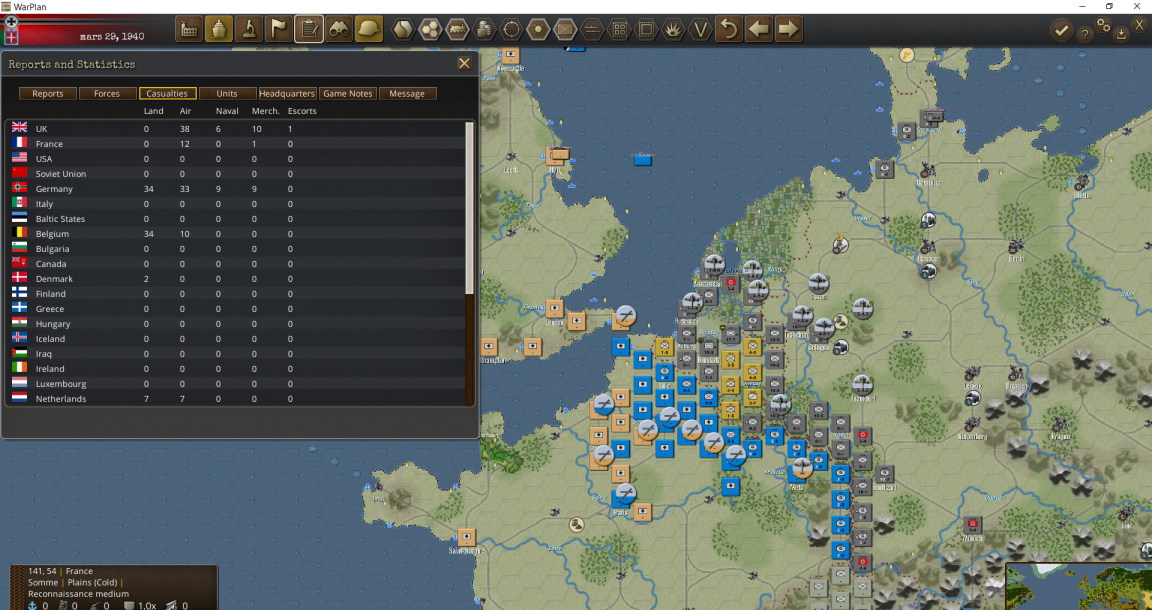1152x610 pixels.
Task: Toggle the sun weather overlay hexagon
Action: [x=539, y=29]
